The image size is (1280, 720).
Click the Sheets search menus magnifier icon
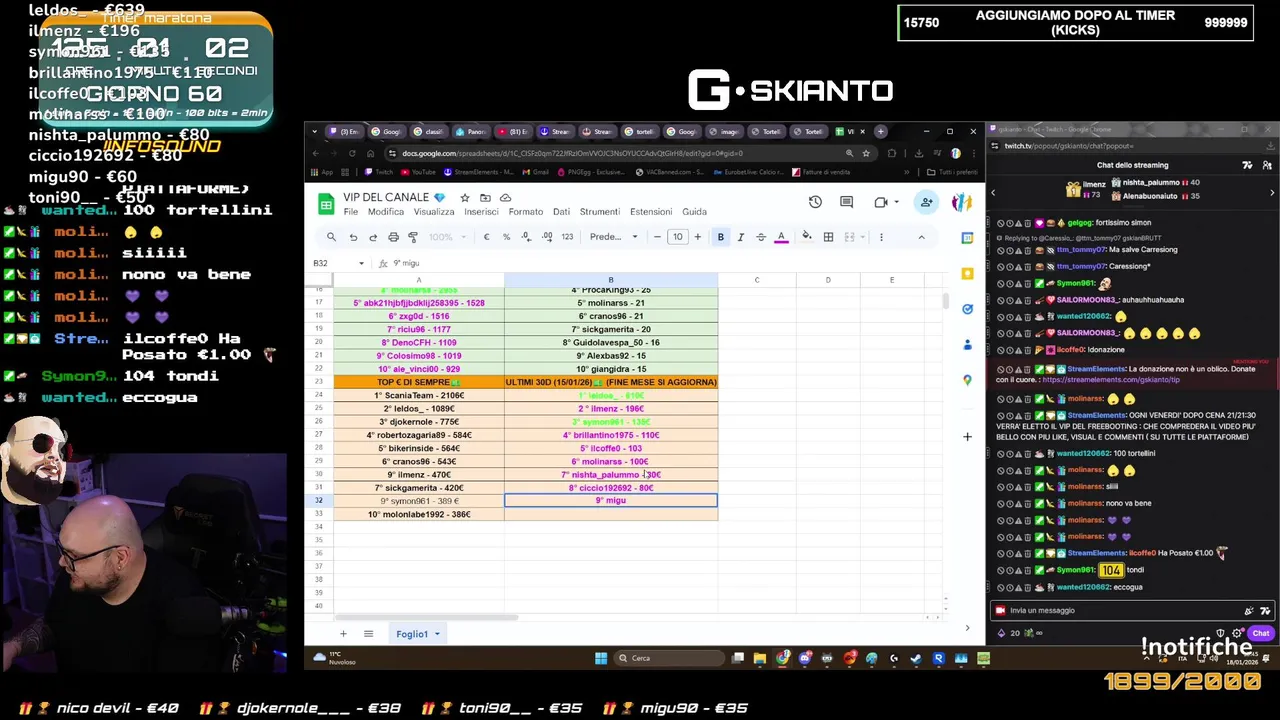(x=331, y=237)
